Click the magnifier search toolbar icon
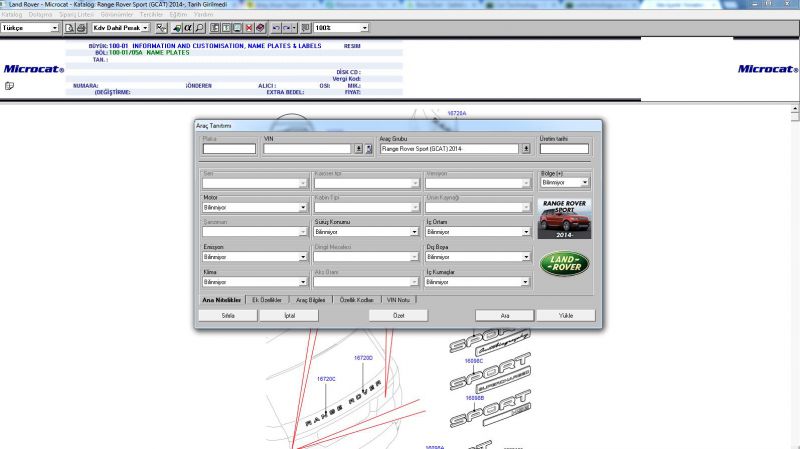Viewport: 800px width, 449px height. (199, 28)
